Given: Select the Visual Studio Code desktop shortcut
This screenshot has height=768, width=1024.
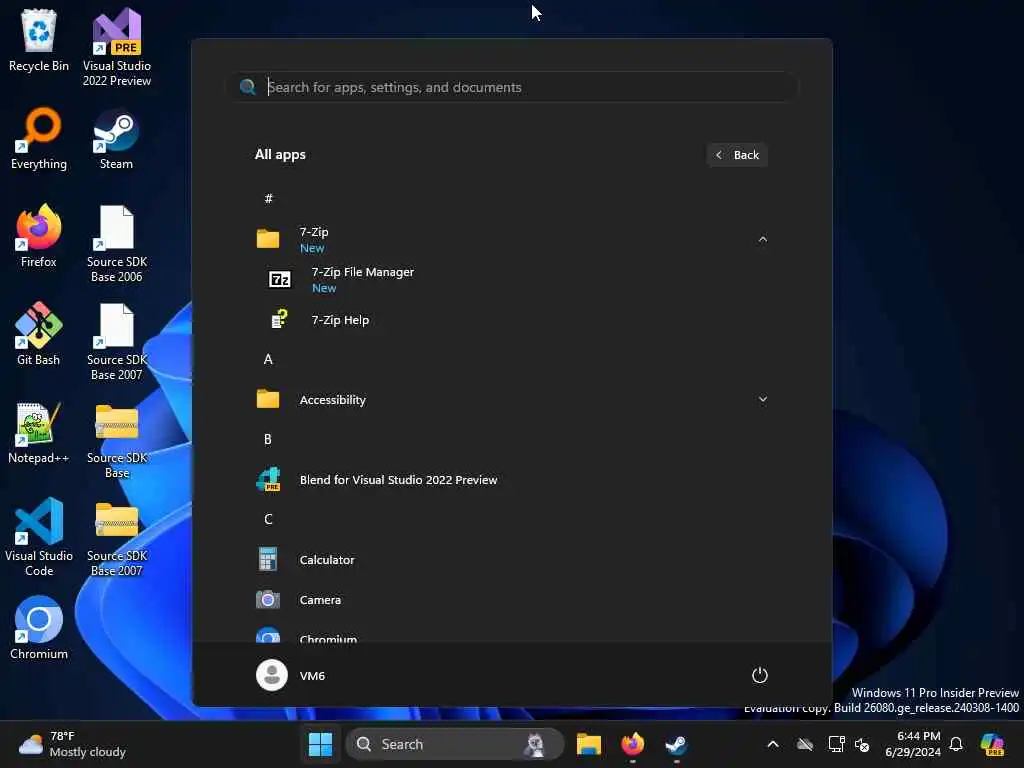Looking at the screenshot, I should tap(39, 537).
